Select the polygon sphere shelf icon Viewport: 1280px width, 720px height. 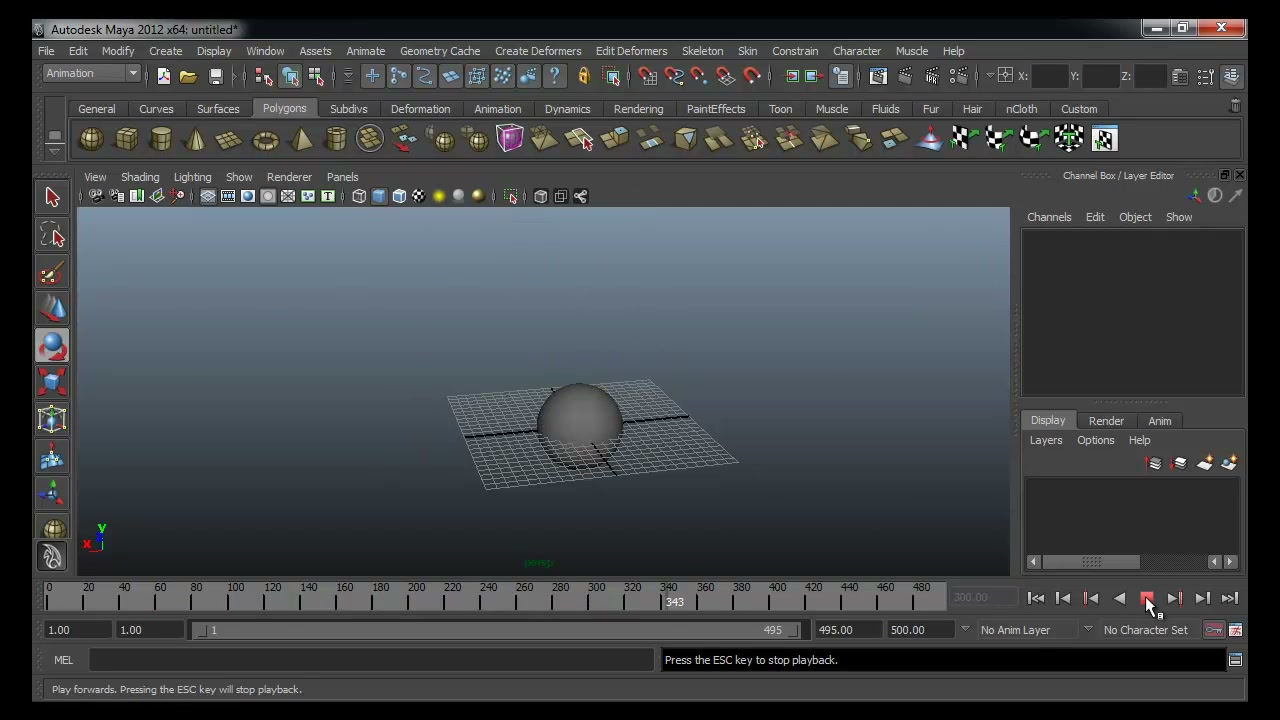[x=91, y=139]
